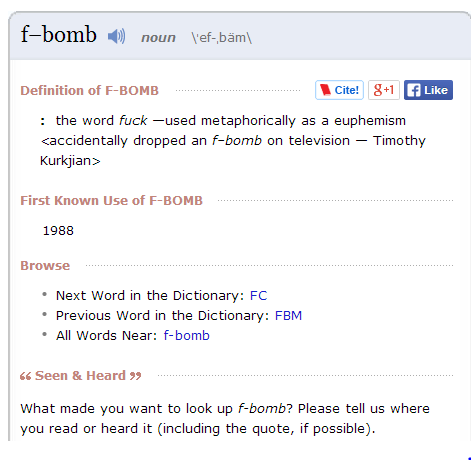Click the Browse section heading
471x460 pixels.
pos(45,266)
